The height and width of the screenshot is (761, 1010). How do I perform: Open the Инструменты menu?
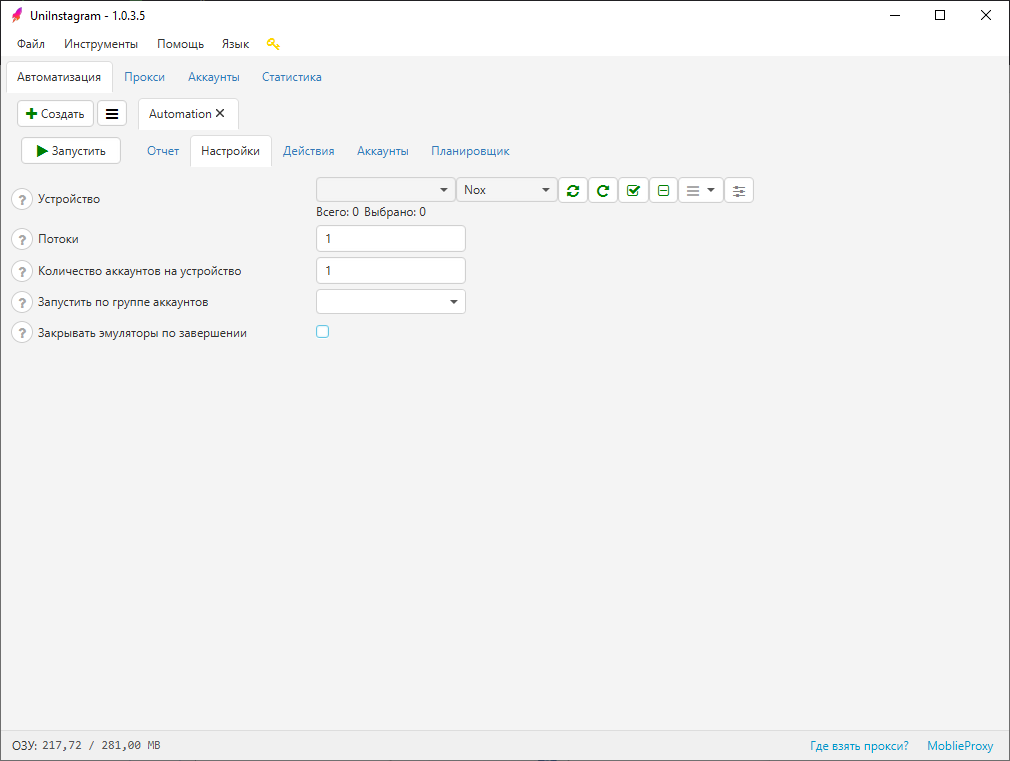[101, 44]
